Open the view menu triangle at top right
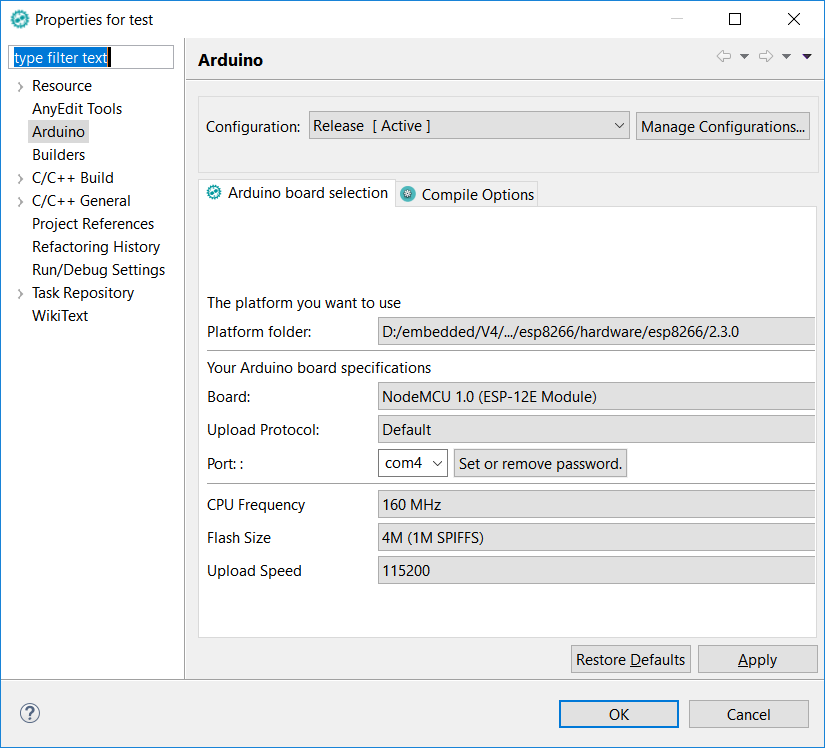The image size is (825, 748). [806, 56]
